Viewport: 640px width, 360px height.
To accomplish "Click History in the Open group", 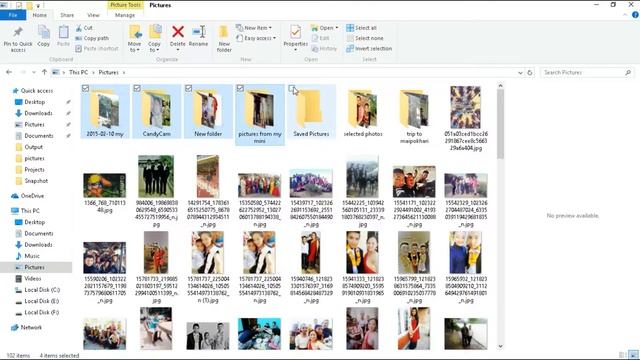I will (324, 48).
